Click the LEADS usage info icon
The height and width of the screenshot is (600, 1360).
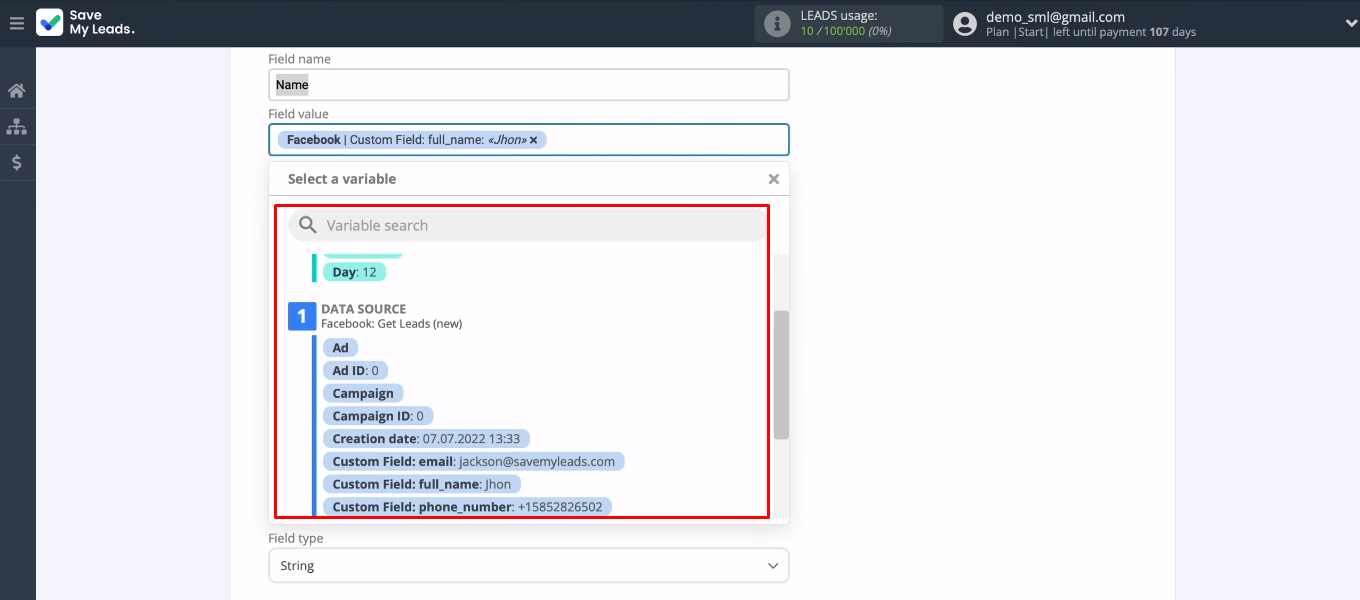tap(777, 24)
